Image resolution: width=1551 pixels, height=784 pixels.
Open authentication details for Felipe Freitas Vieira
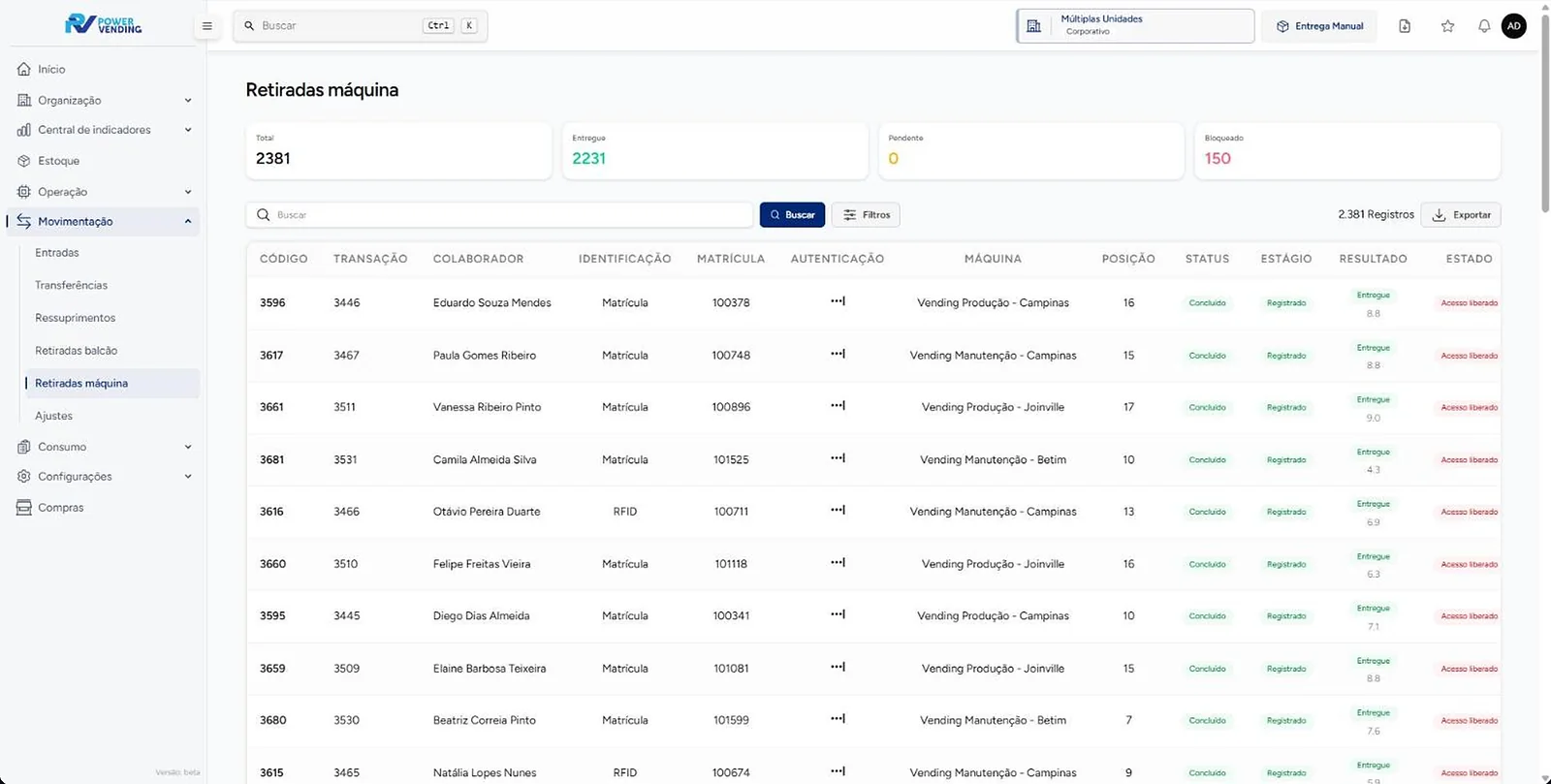pyautogui.click(x=838, y=563)
